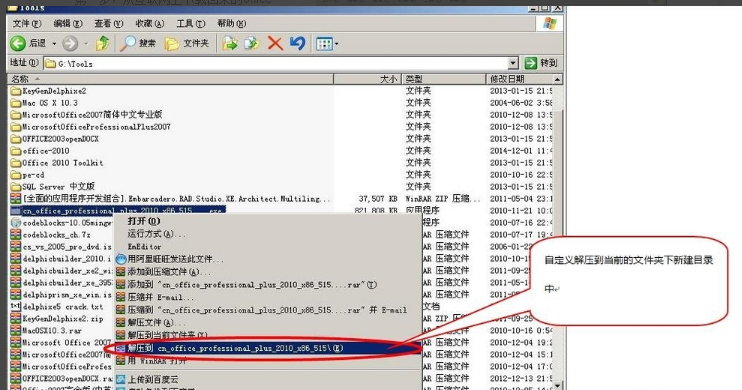
Task: Click the green Back arrow icon
Action: [18, 44]
